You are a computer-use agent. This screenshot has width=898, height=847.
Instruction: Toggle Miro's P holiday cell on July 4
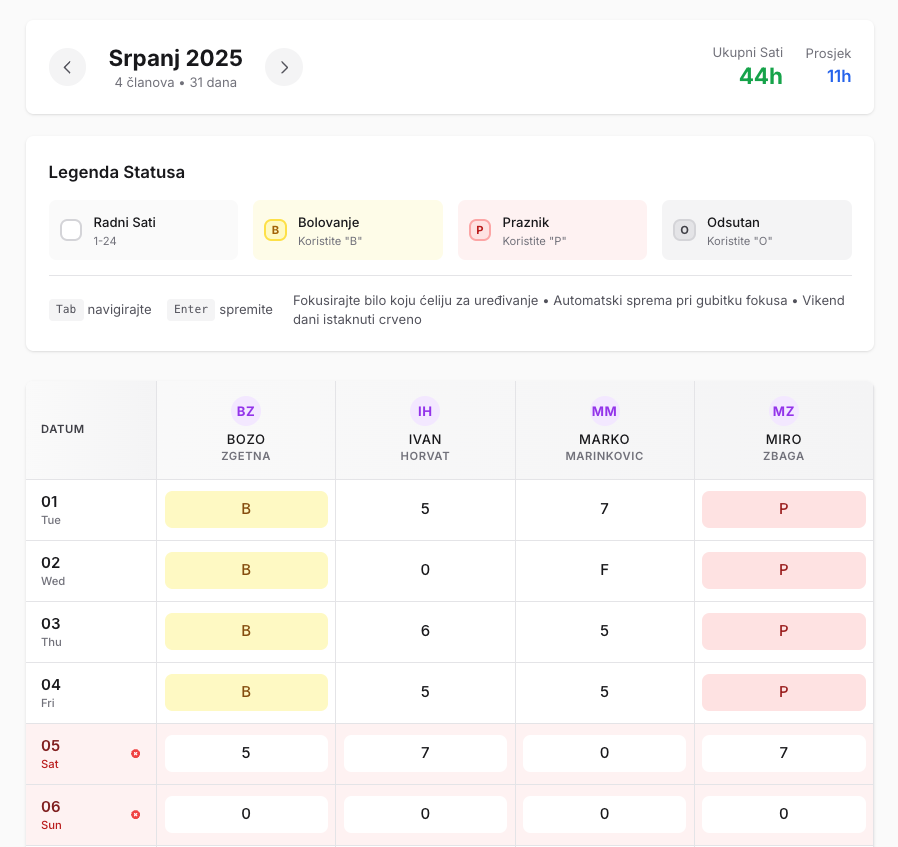point(783,692)
